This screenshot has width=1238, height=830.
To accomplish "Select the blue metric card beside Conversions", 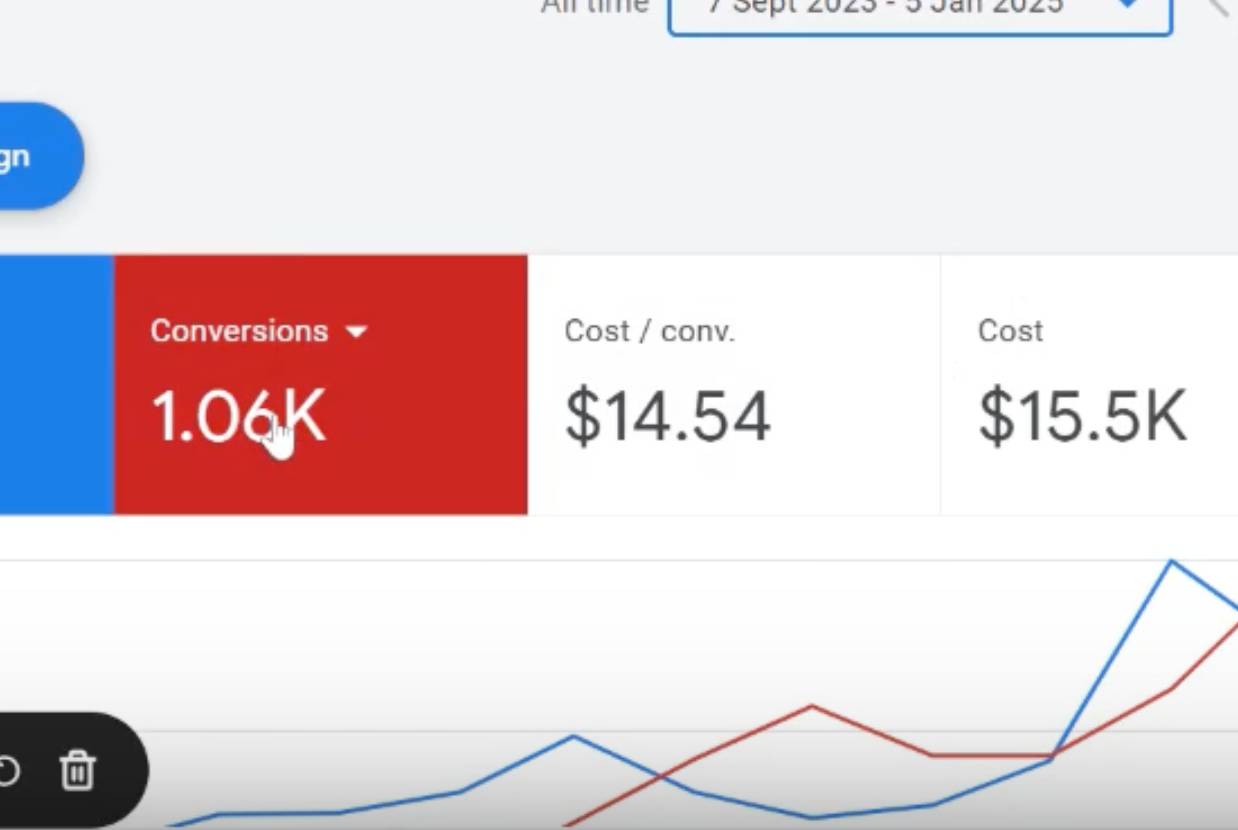I will pyautogui.click(x=57, y=385).
